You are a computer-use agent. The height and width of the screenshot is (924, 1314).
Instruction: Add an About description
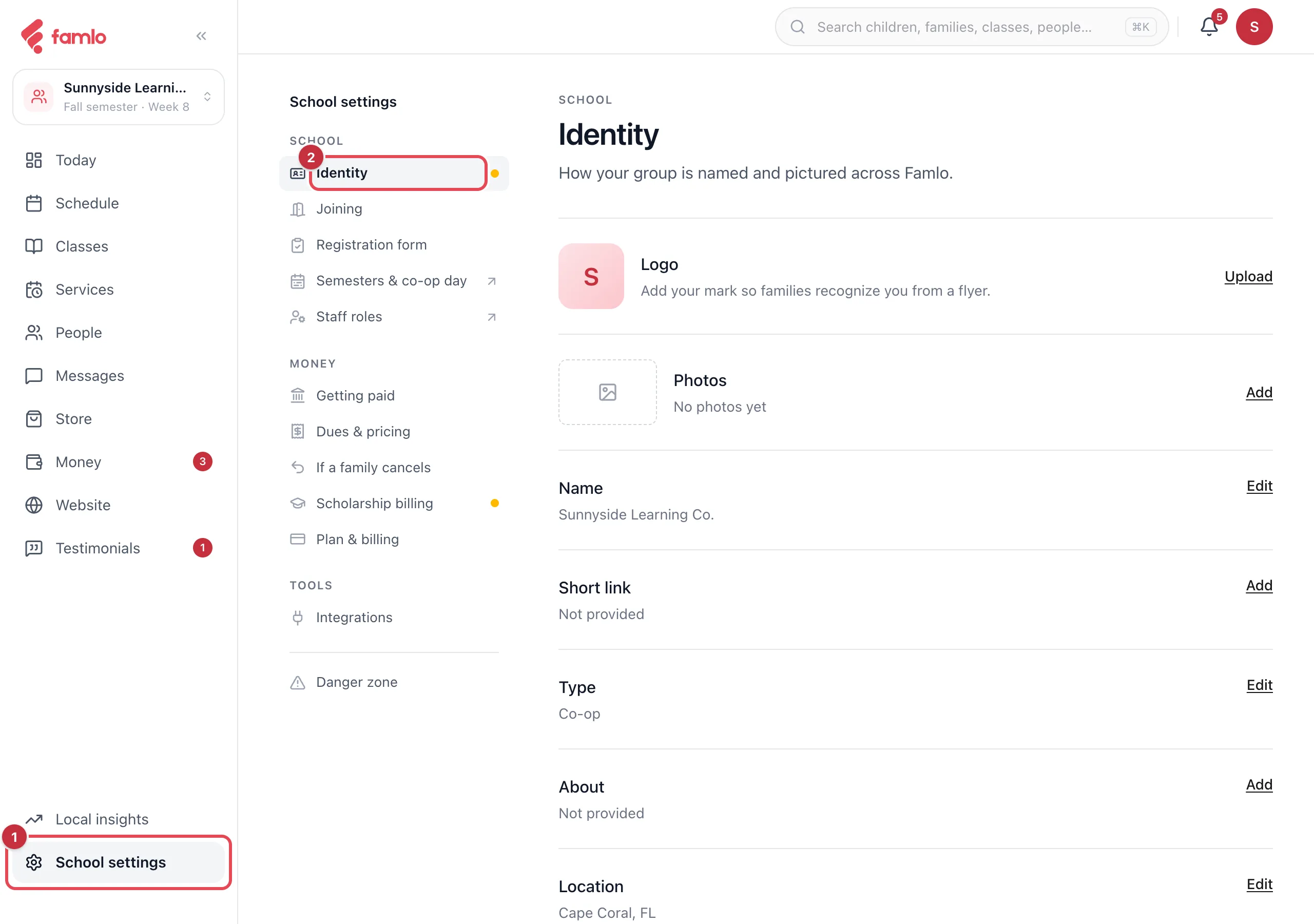[x=1259, y=785]
